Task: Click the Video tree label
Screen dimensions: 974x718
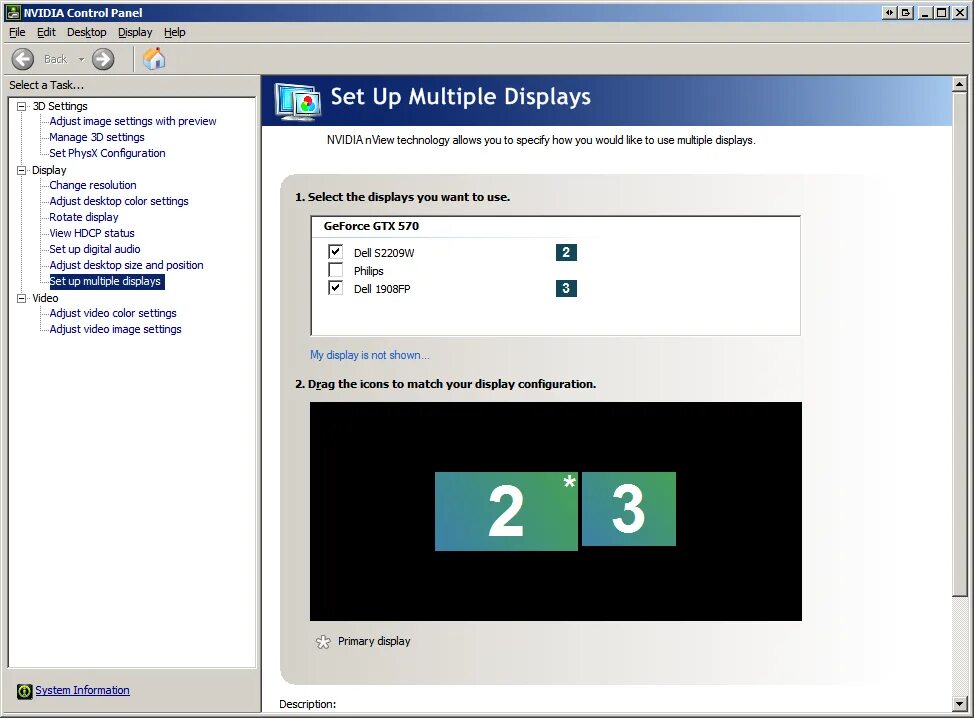Action: [45, 298]
